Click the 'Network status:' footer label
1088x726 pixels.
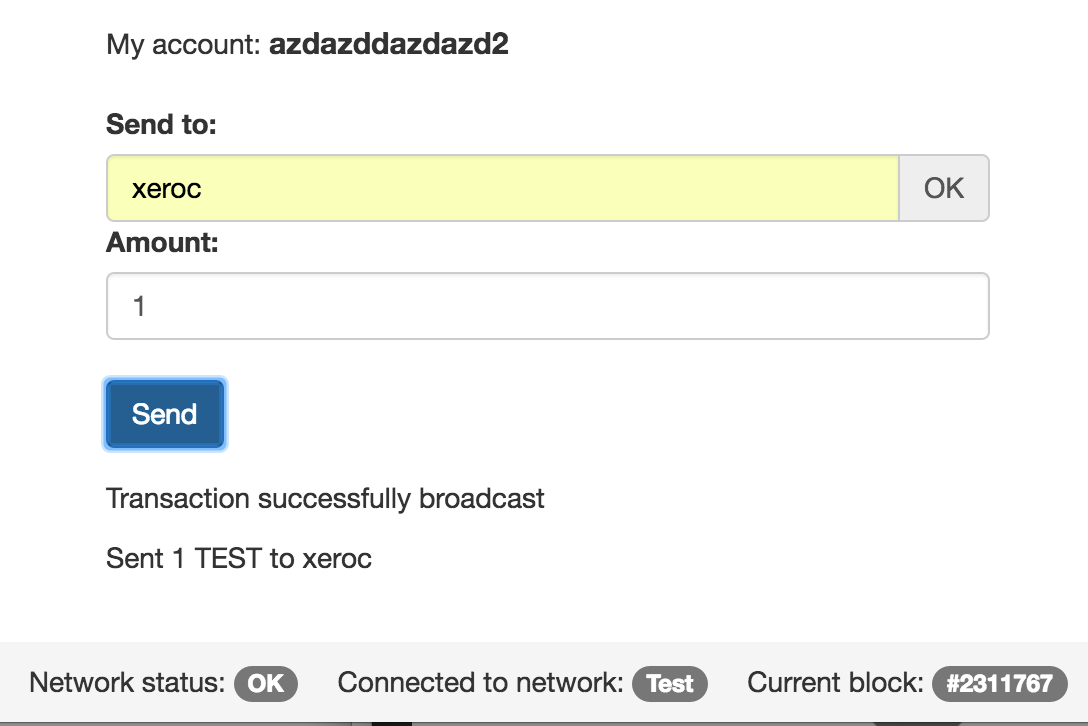click(127, 683)
